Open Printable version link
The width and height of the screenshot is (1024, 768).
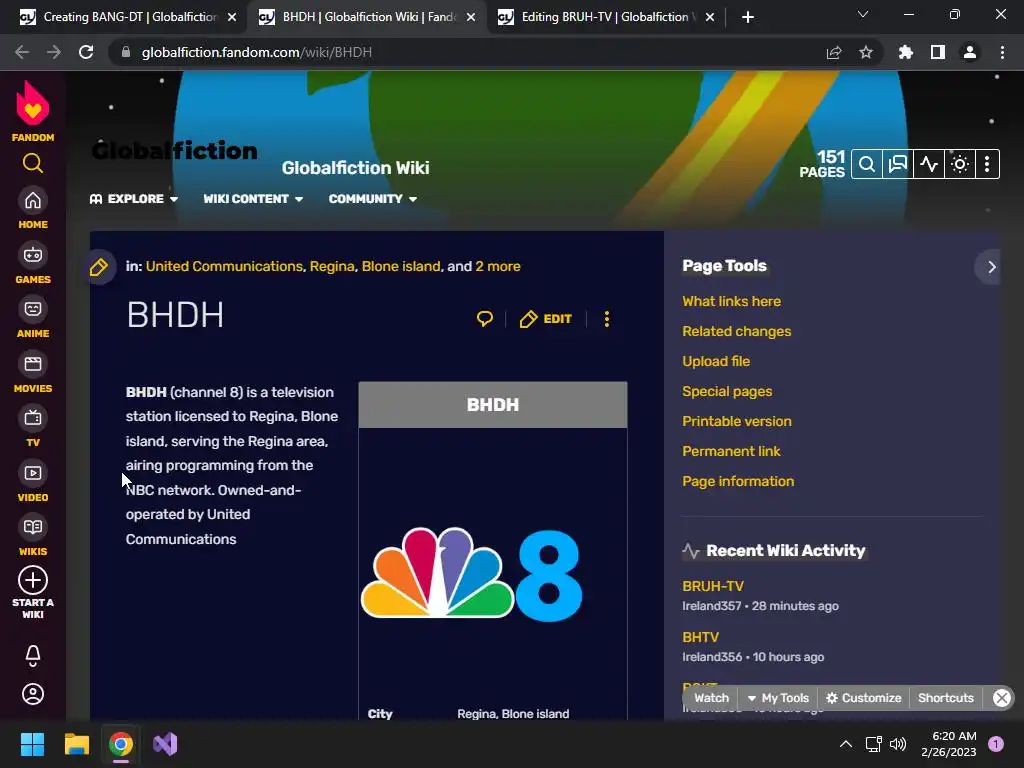737,421
